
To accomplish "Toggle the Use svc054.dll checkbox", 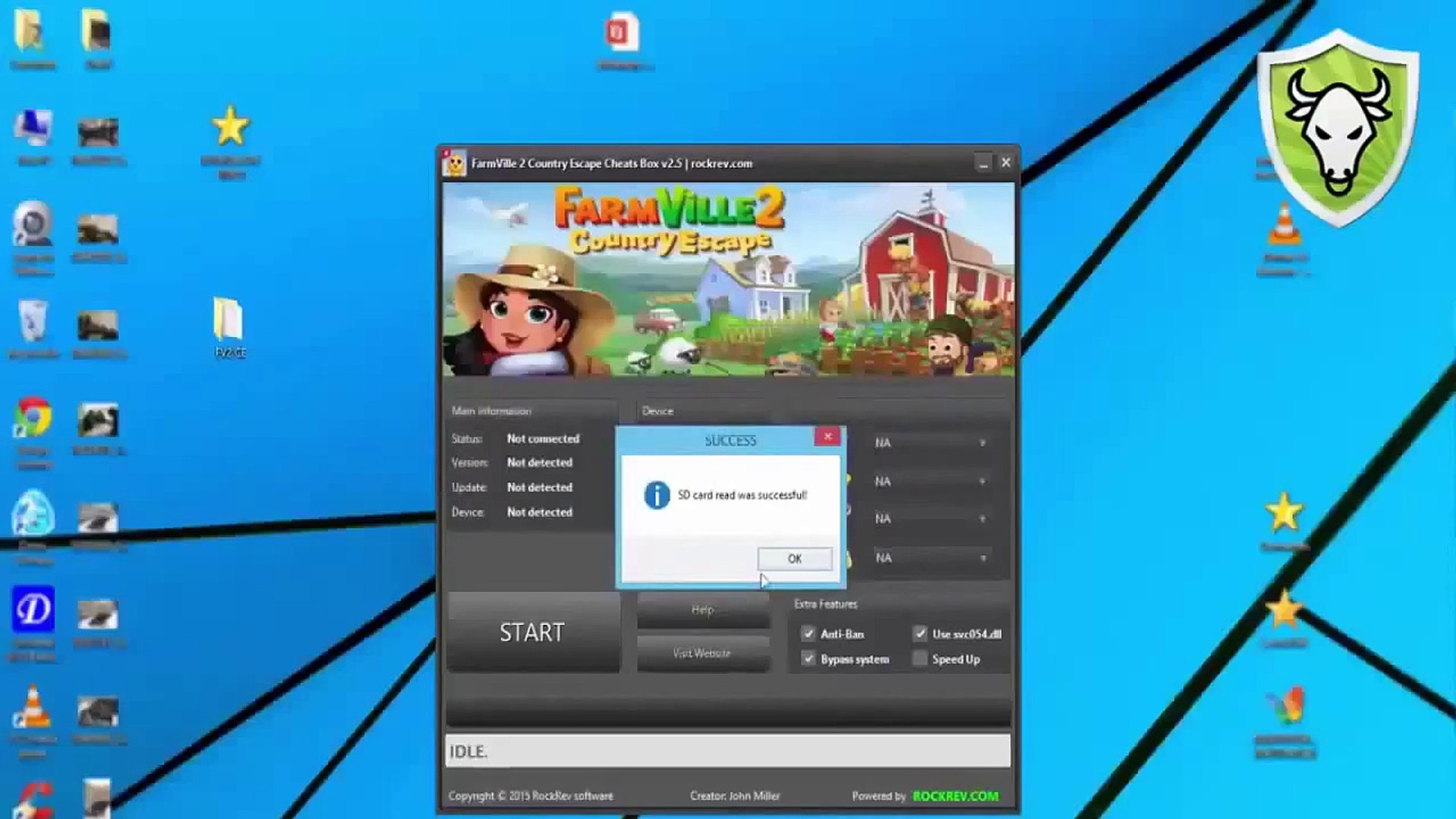I will (920, 634).
